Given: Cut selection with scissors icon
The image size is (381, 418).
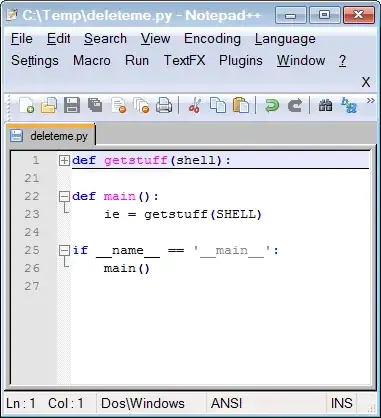Looking at the screenshot, I should click(x=195, y=106).
